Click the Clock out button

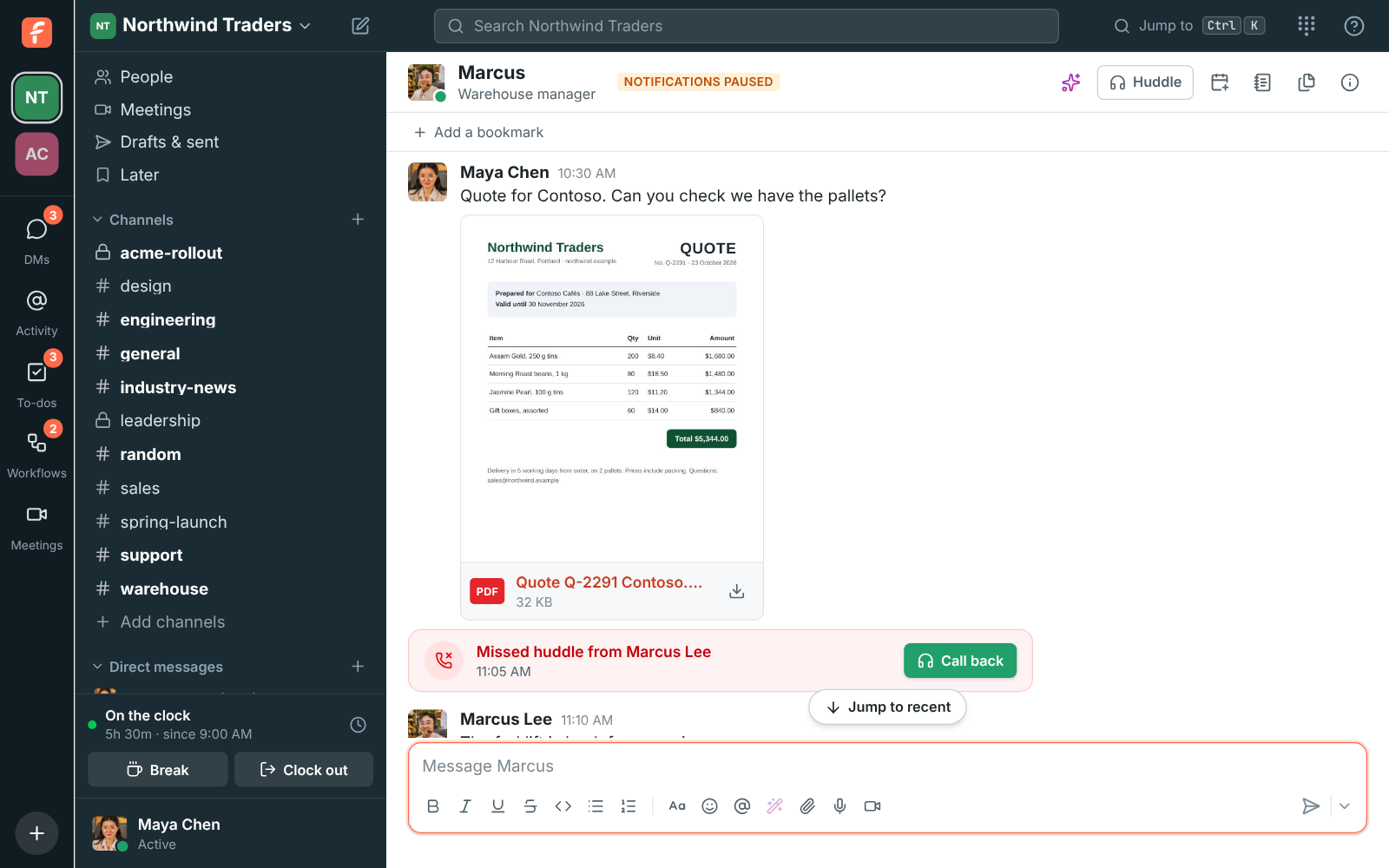[x=304, y=770]
